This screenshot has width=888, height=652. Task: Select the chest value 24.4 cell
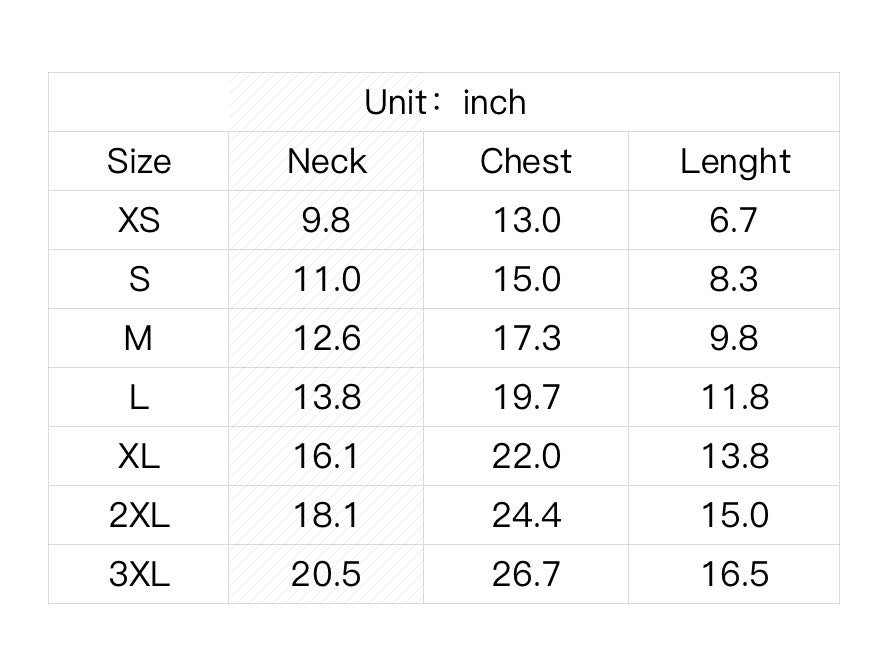[x=526, y=515]
